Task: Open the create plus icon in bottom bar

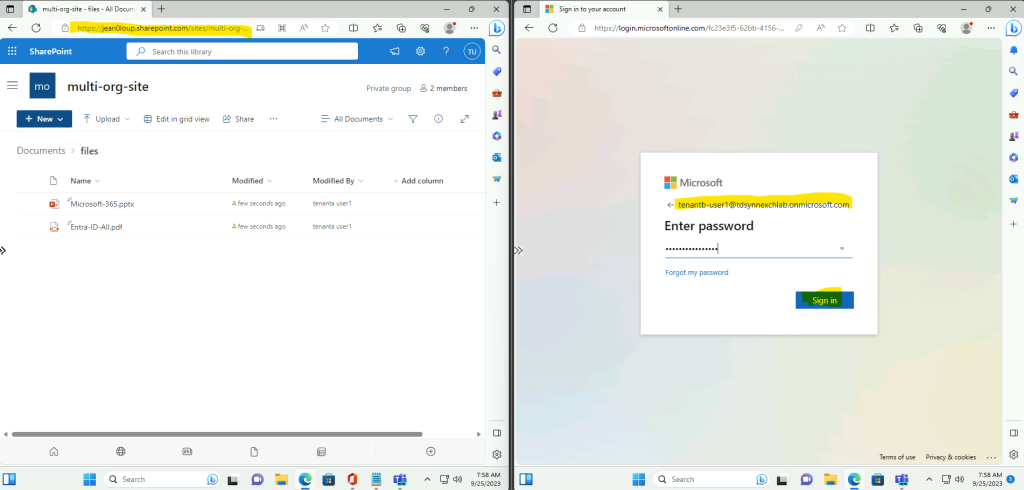Action: coord(430,451)
